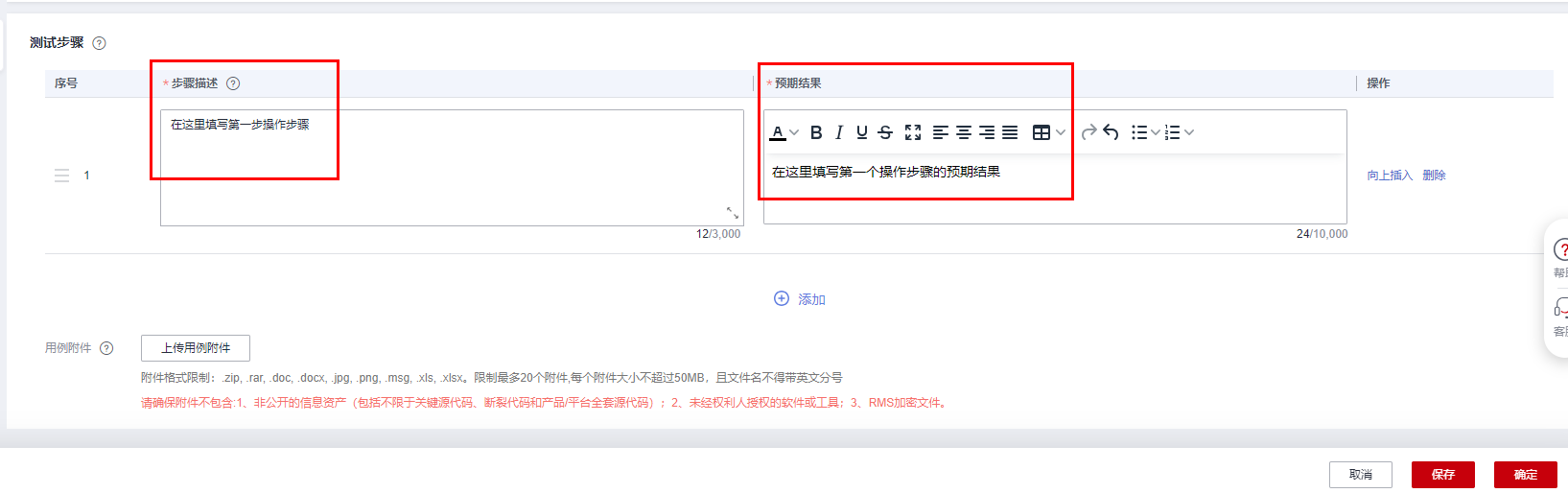This screenshot has height=493, width=1568.
Task: Click the 取消 button
Action: (1361, 475)
